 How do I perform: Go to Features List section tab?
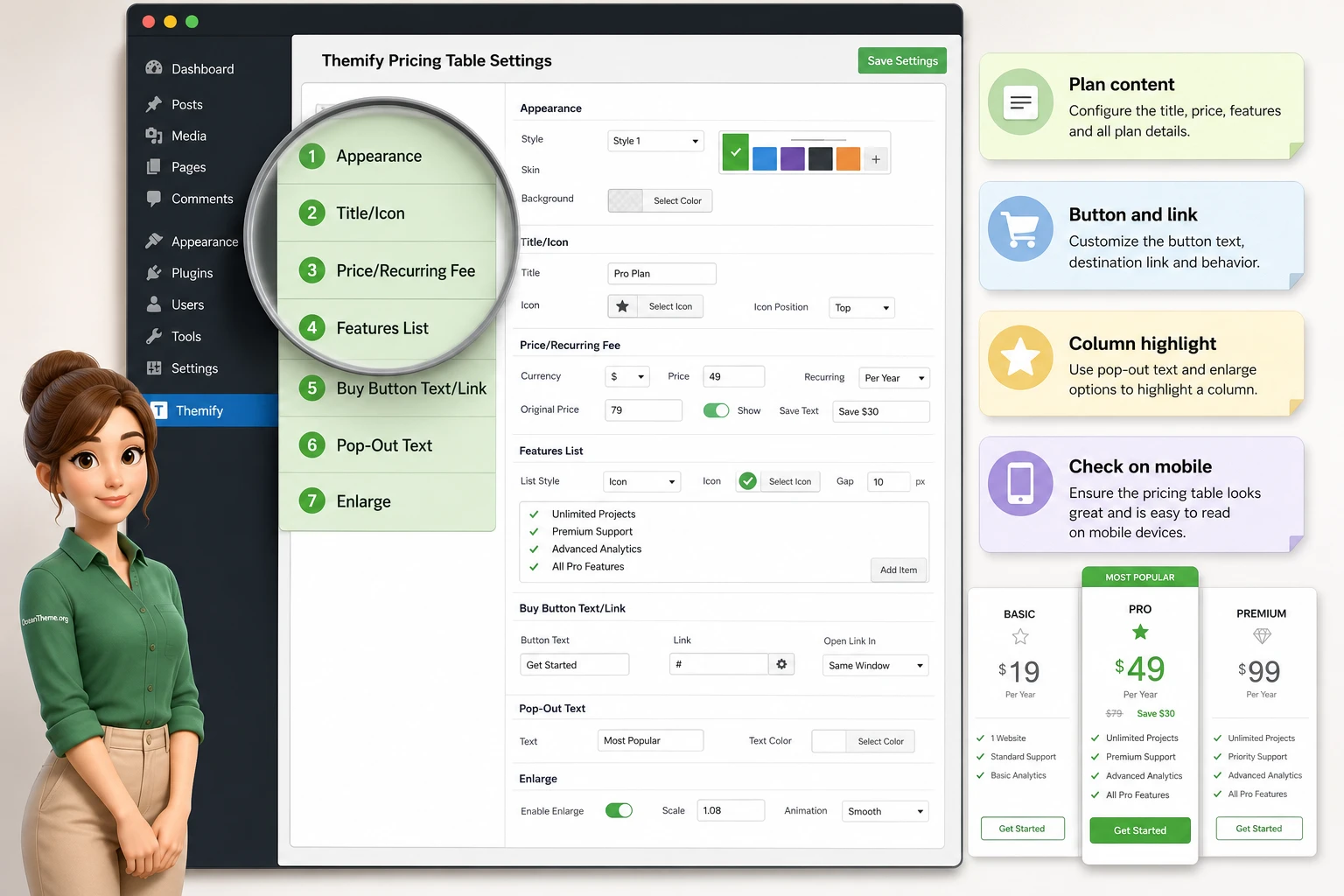(387, 328)
